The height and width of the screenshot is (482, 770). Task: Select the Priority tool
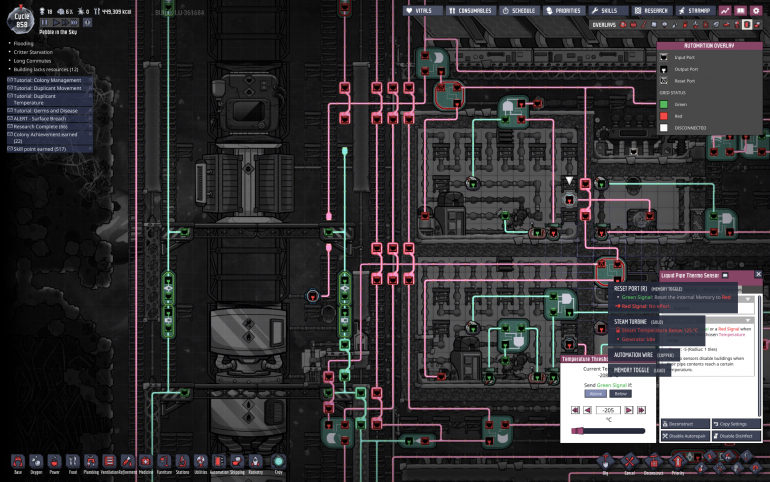click(x=677, y=462)
